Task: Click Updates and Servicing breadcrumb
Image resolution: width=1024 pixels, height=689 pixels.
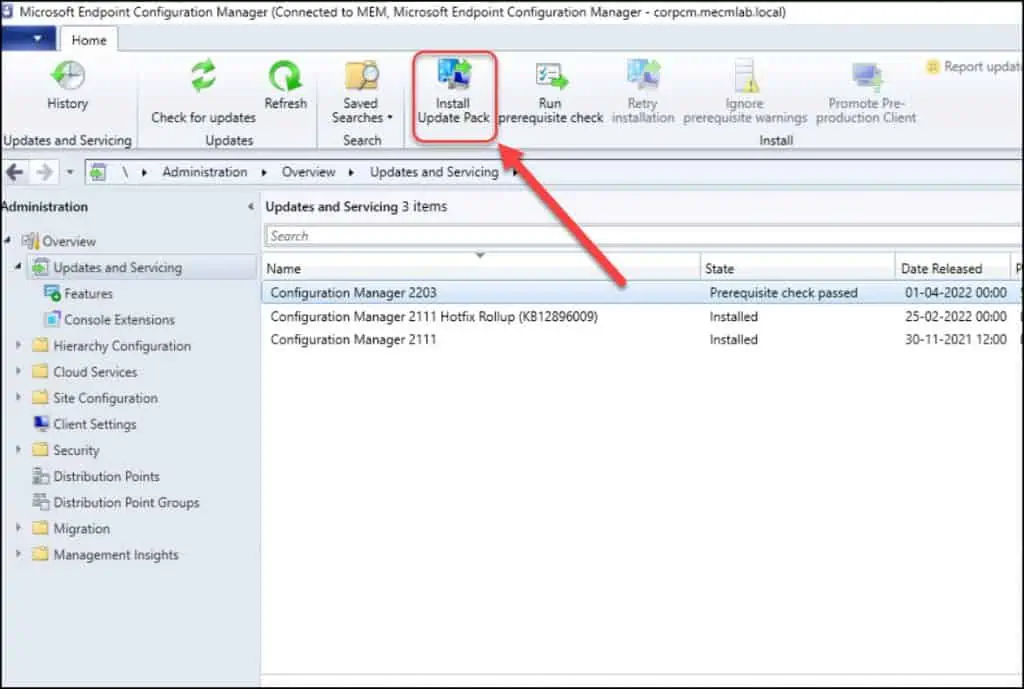Action: coord(434,172)
